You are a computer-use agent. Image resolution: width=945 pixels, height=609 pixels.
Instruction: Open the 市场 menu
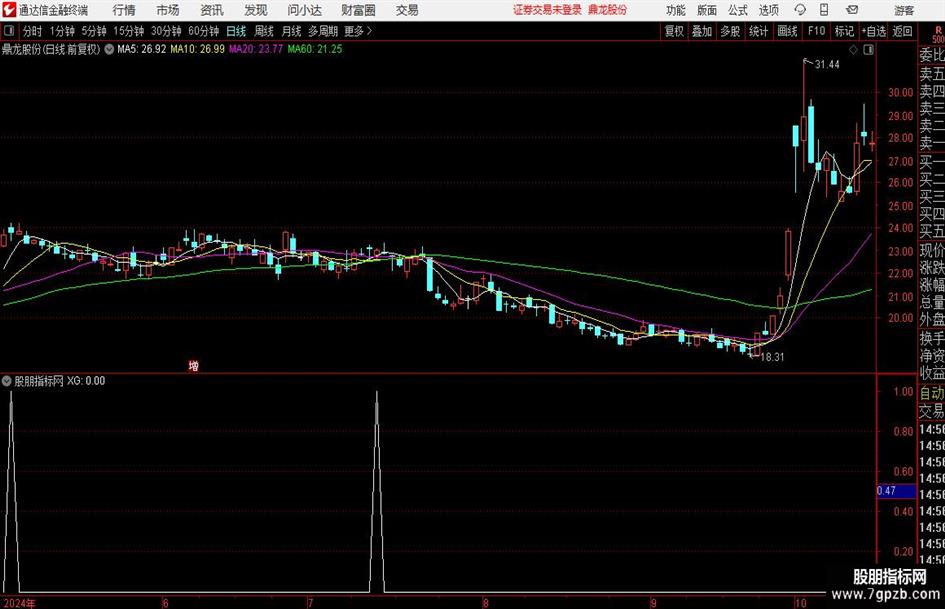click(168, 10)
